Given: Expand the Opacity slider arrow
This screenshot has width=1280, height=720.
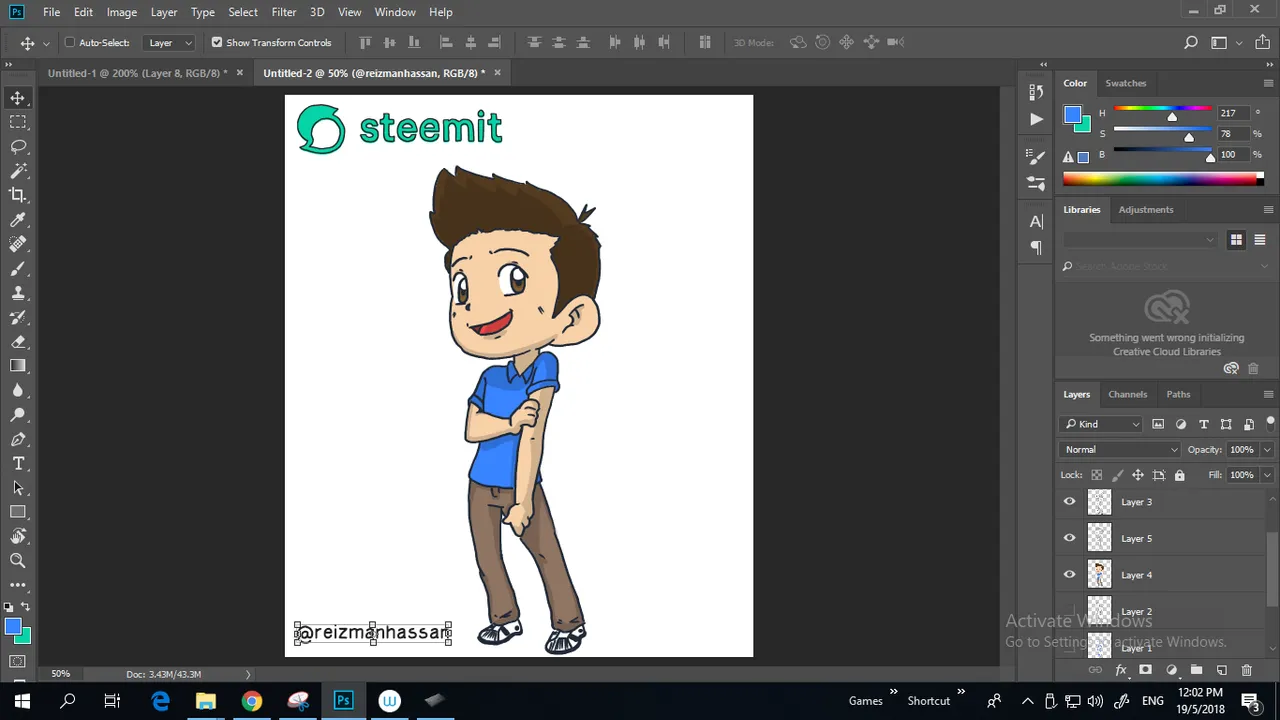Looking at the screenshot, I should point(1267,449).
